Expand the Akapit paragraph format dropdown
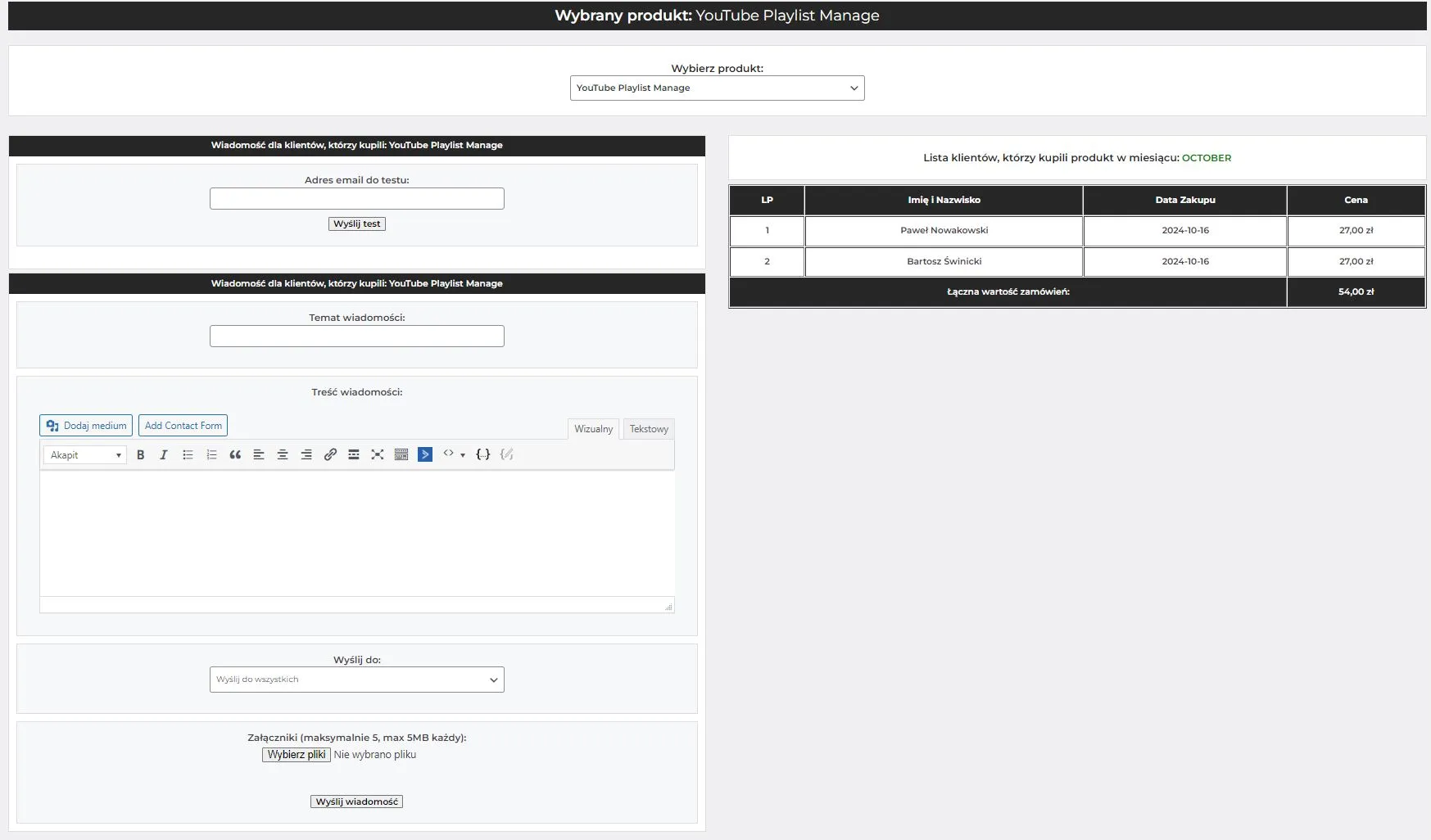Viewport: 1431px width, 840px height. point(85,455)
